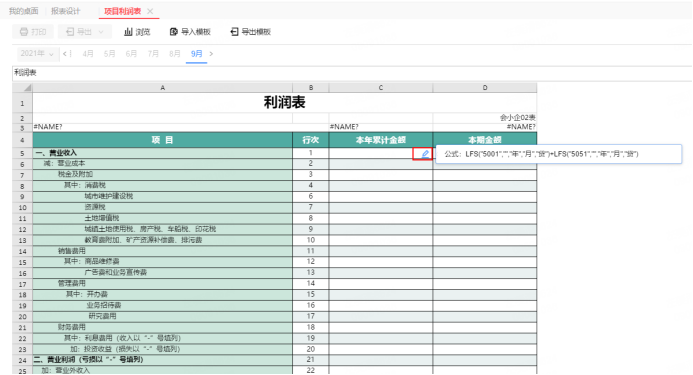Click the 管理费用 cell
This screenshot has height=375, width=693.
tap(163, 283)
